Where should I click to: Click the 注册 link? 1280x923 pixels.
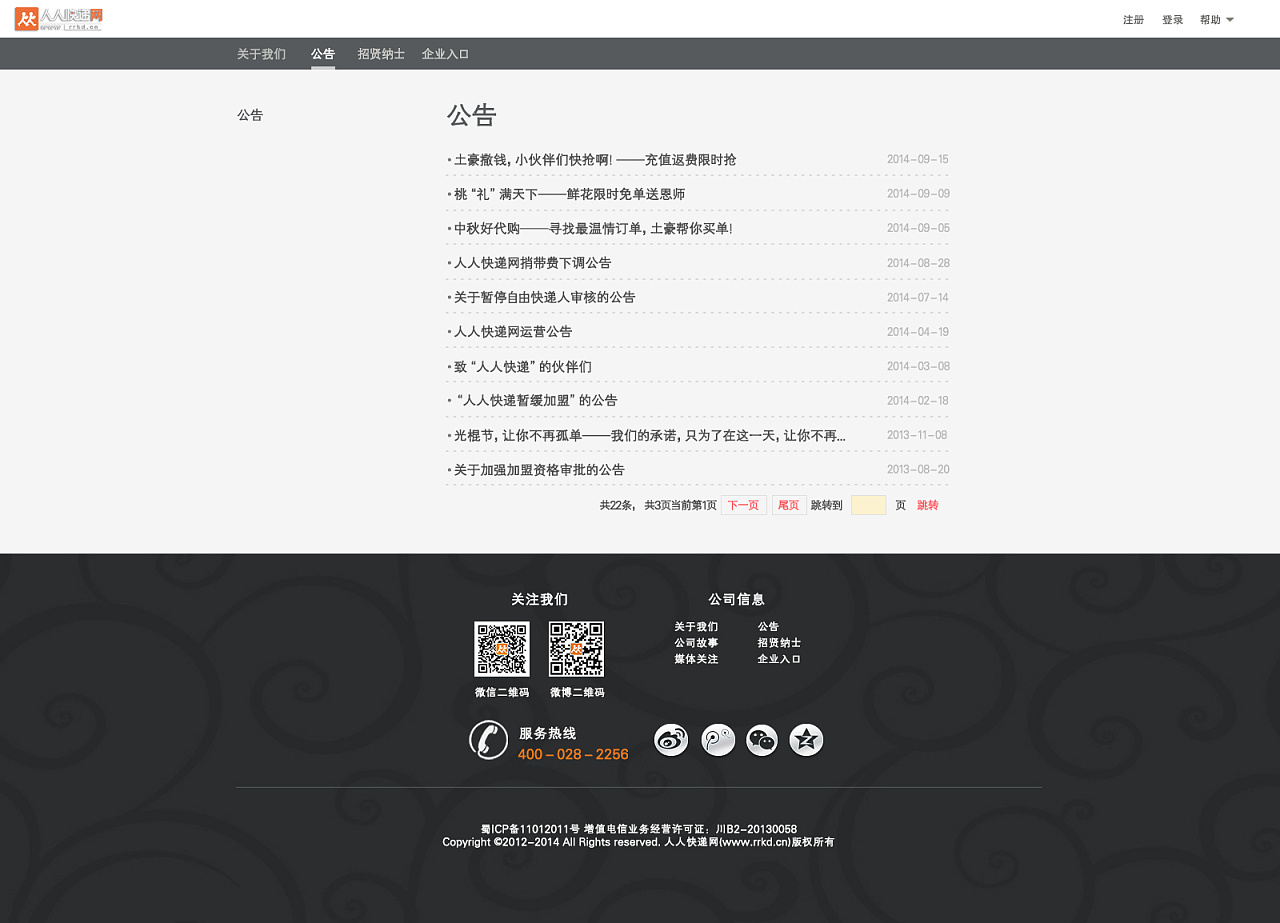[x=1133, y=19]
